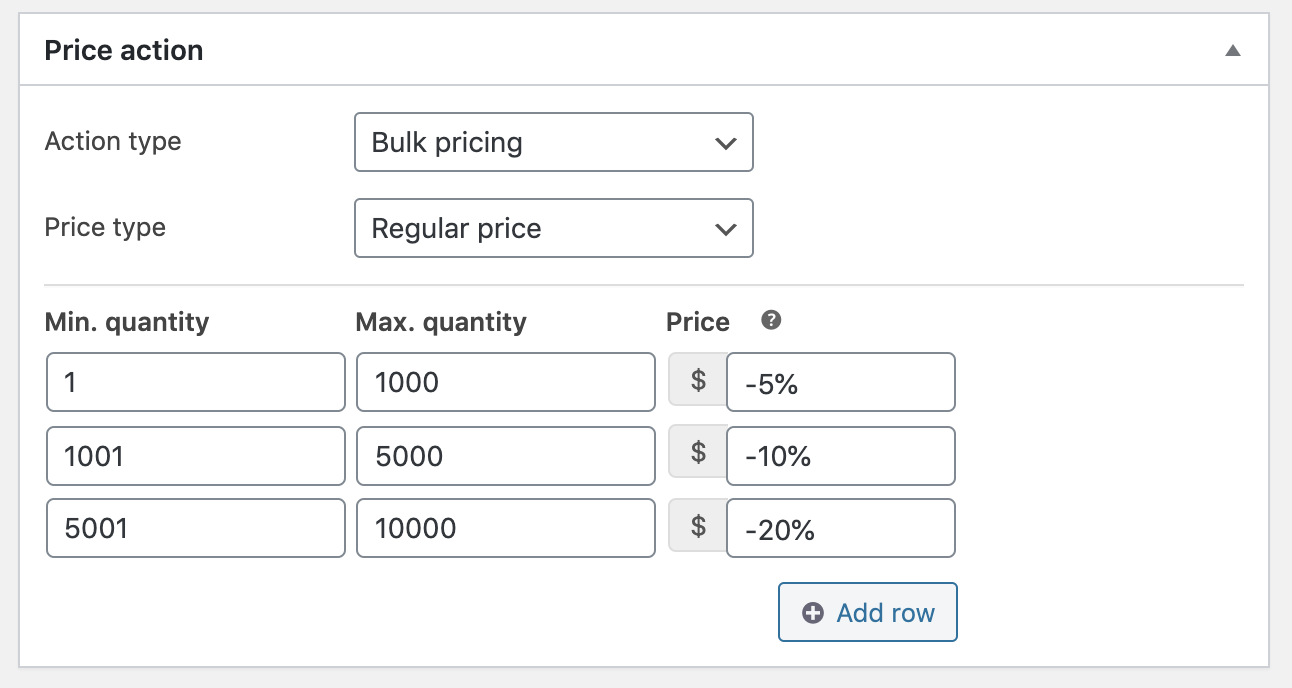Click the Min. quantity column header

coord(126,321)
